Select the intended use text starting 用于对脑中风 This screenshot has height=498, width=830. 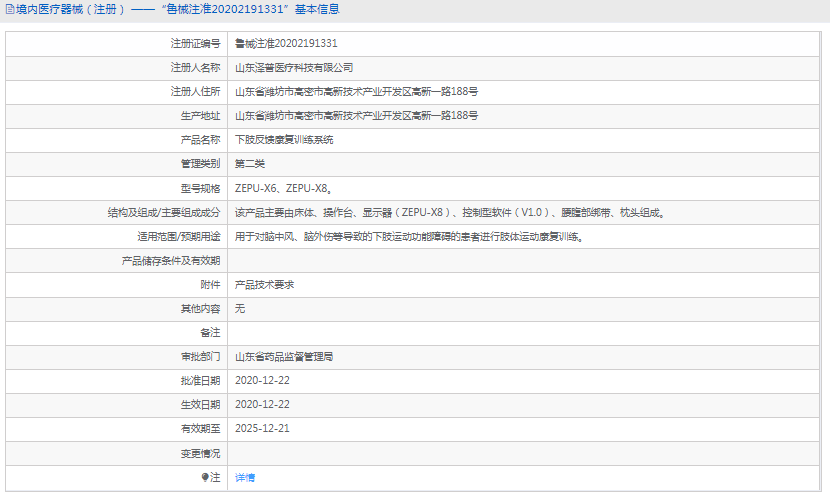pos(409,237)
